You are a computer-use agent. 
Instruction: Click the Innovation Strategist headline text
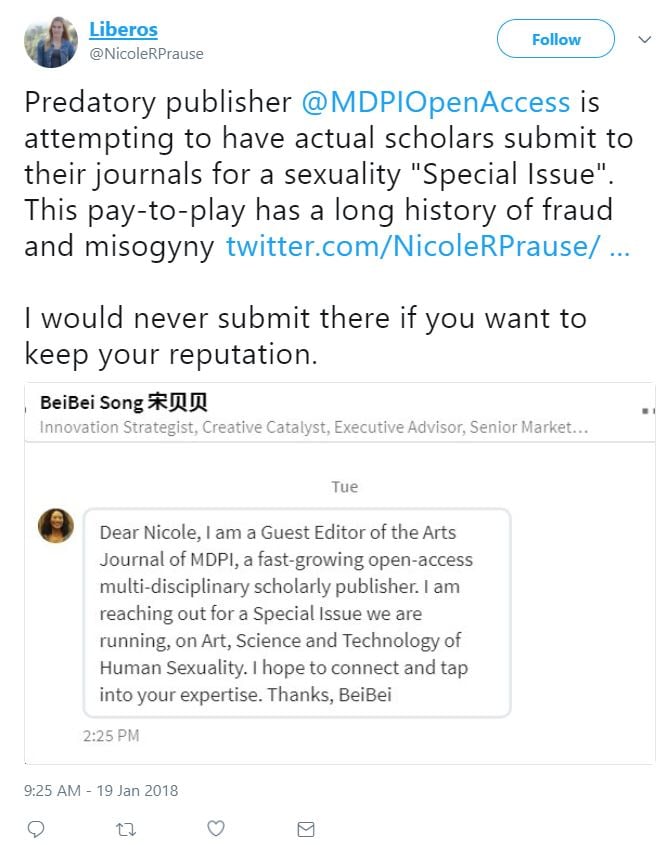click(x=313, y=427)
